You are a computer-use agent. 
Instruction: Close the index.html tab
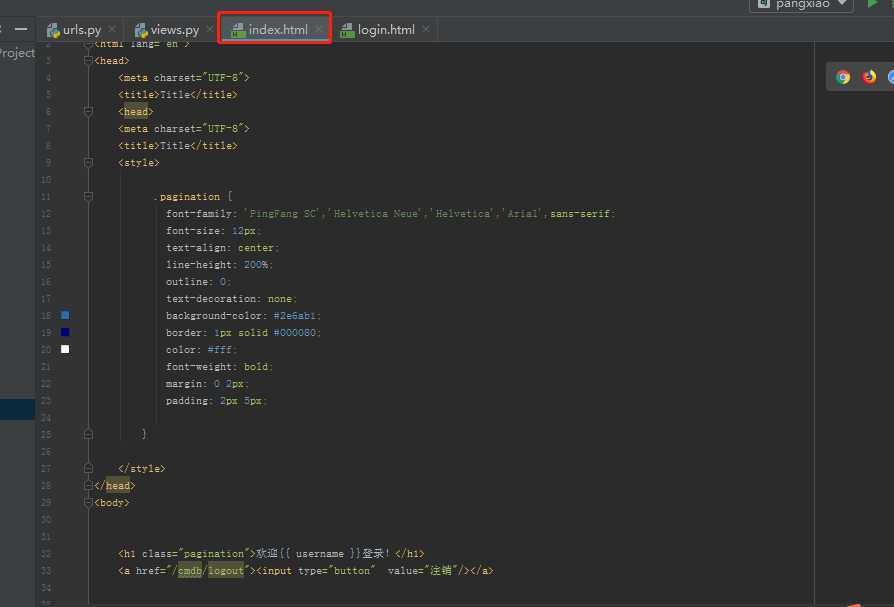(319, 29)
